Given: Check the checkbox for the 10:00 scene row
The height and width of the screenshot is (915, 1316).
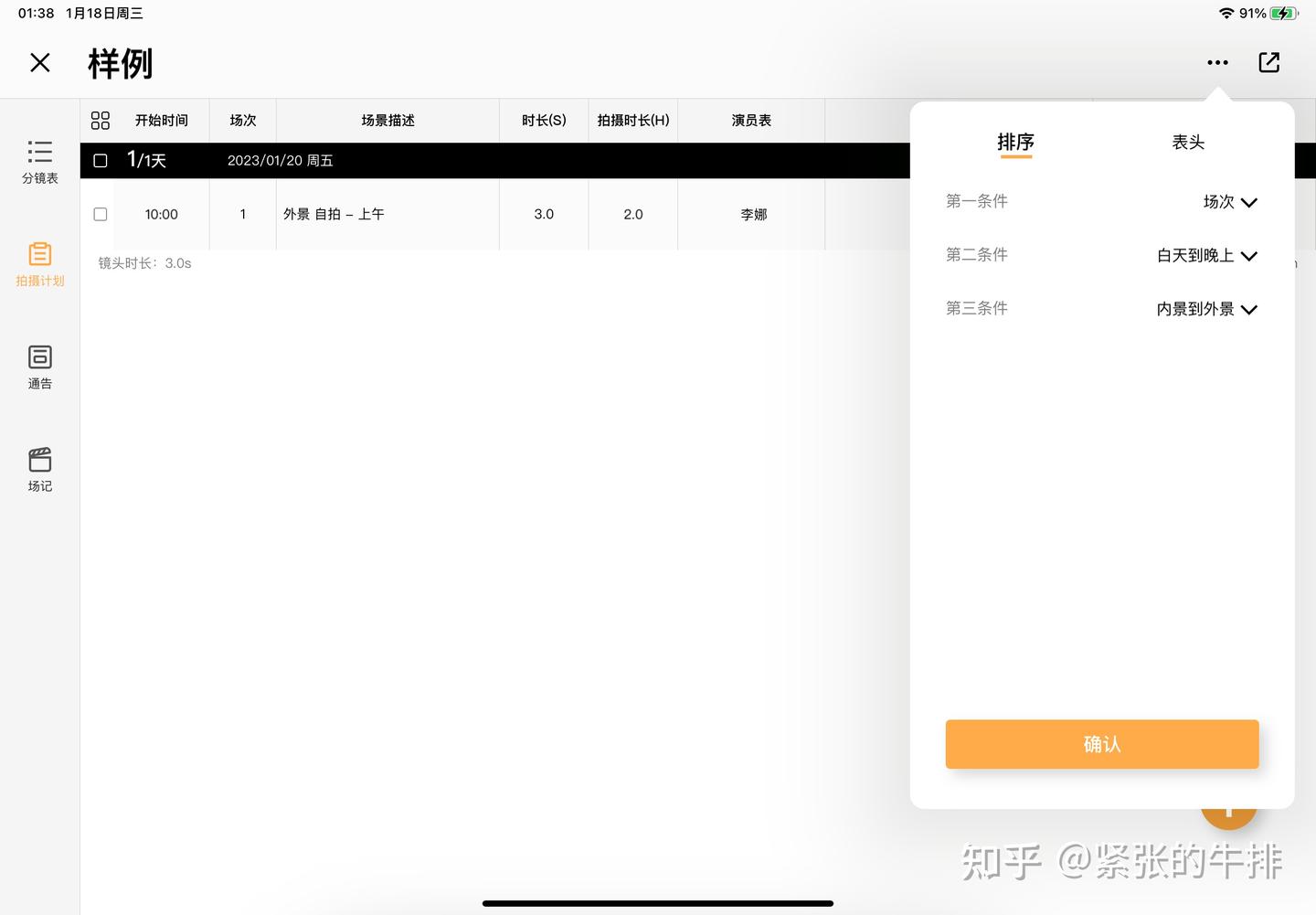Looking at the screenshot, I should 100,214.
